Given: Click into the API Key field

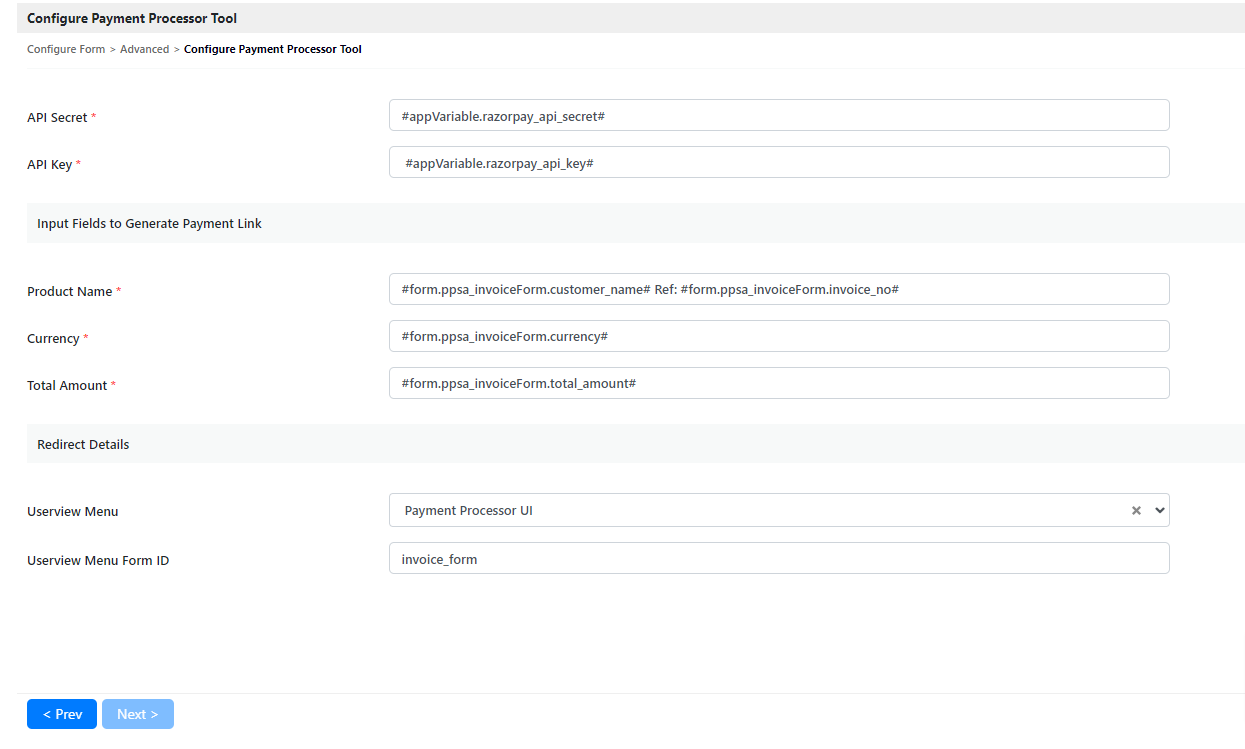Looking at the screenshot, I should click(778, 162).
